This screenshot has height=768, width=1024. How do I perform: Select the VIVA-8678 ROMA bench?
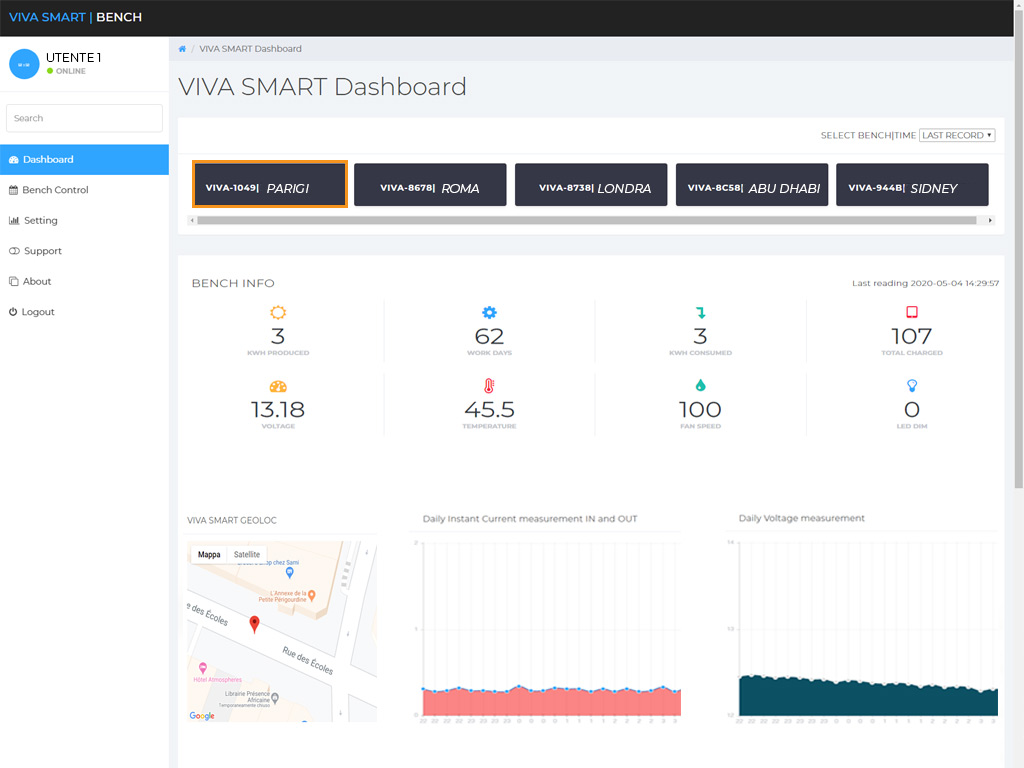430,185
